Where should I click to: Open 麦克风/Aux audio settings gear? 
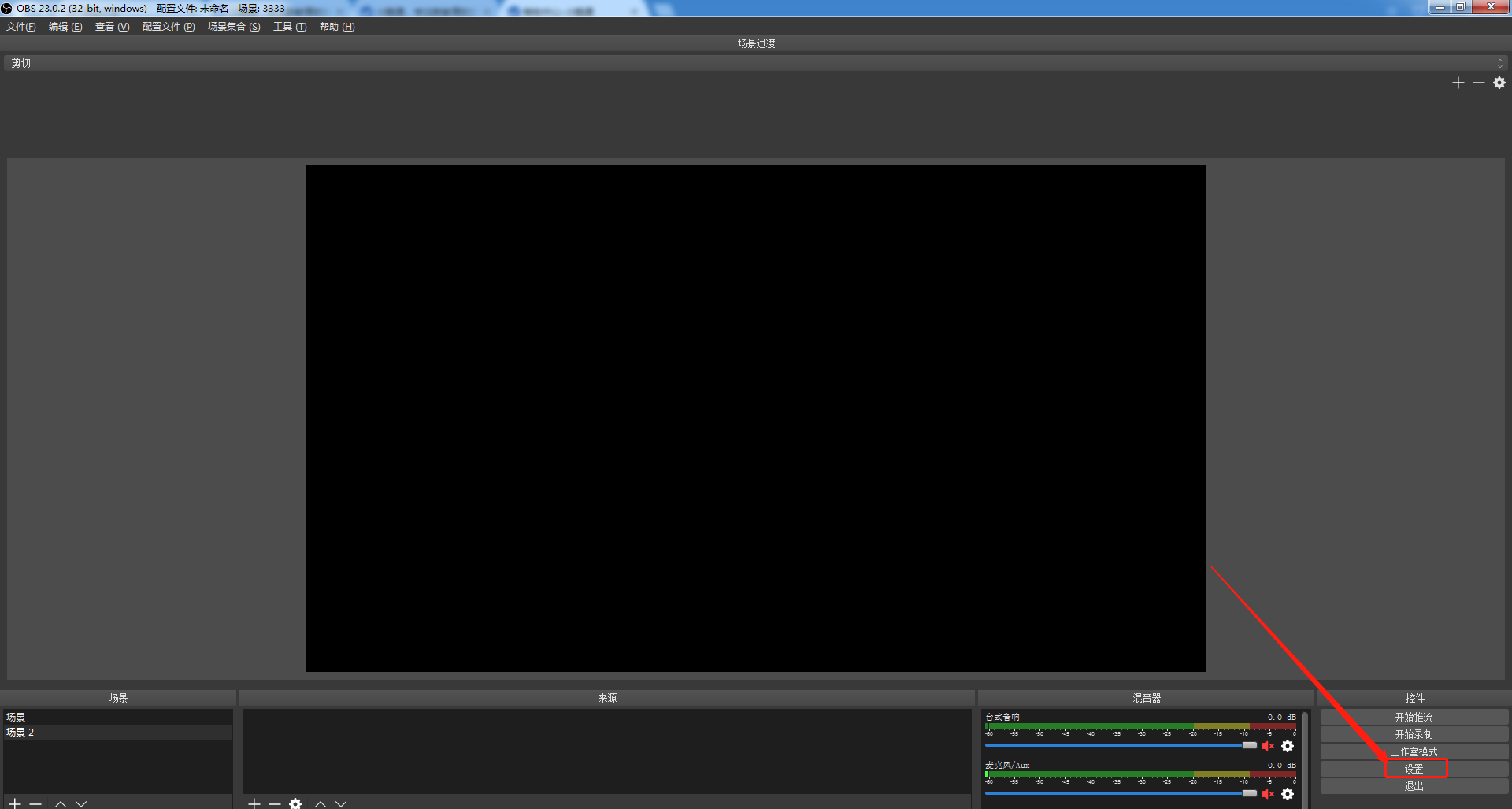[1288, 794]
